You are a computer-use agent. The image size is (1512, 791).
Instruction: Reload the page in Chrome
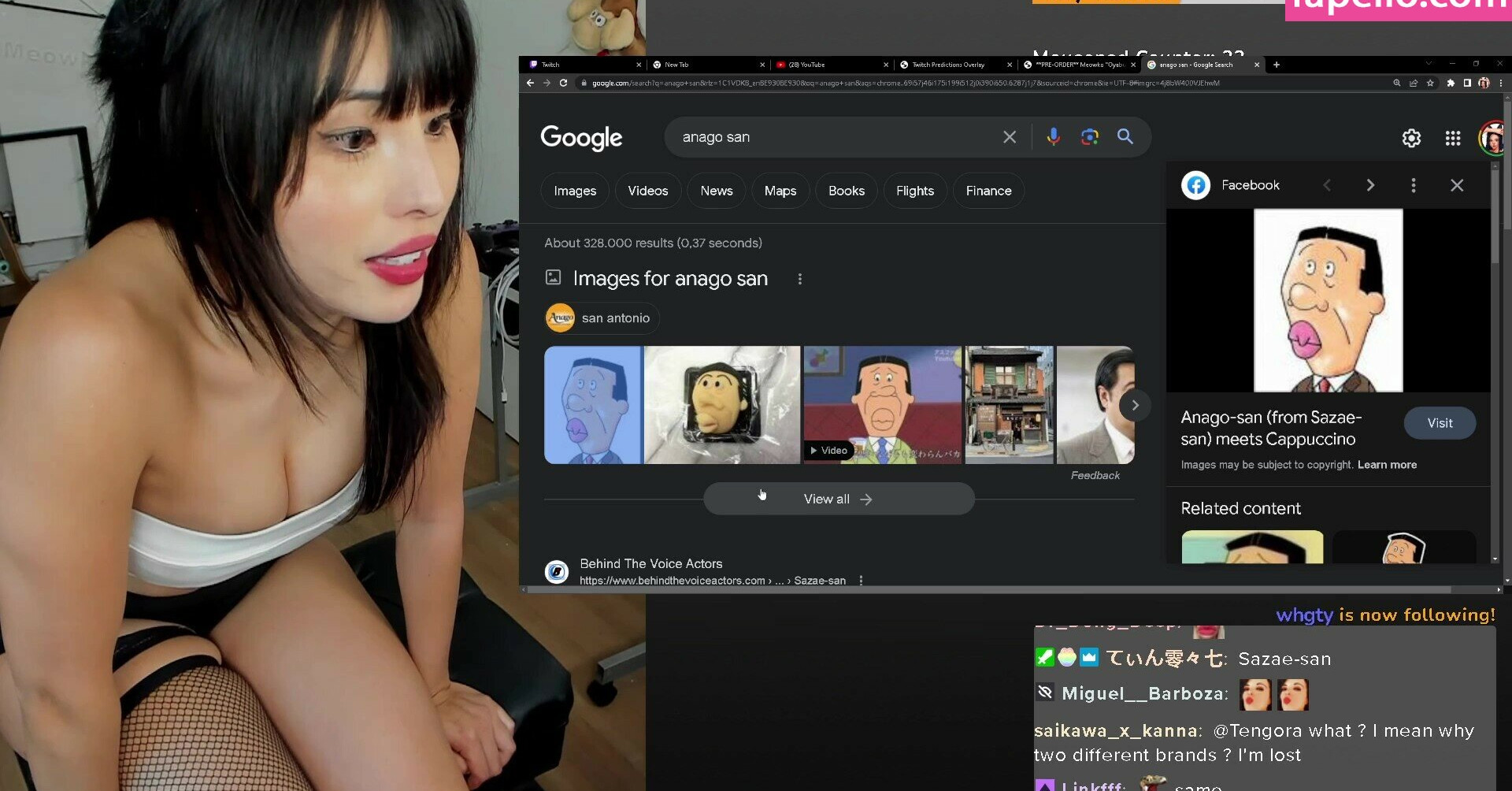[563, 83]
